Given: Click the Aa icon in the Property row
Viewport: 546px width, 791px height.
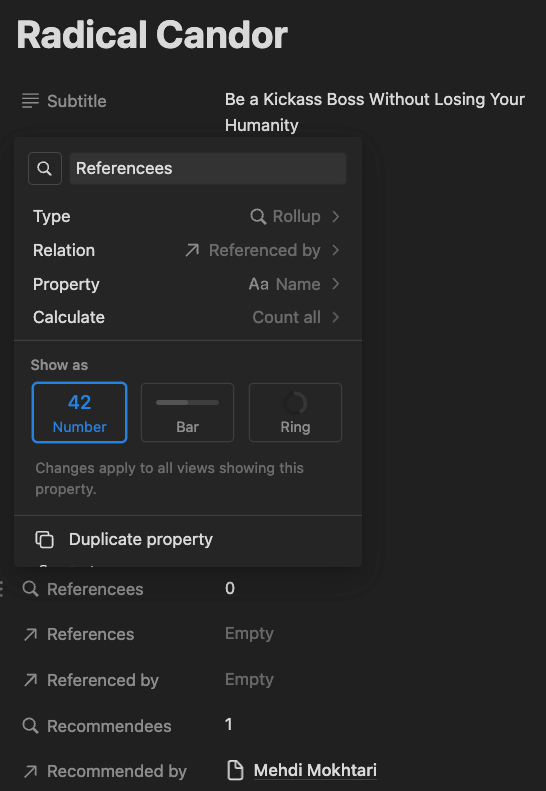Looking at the screenshot, I should [258, 284].
